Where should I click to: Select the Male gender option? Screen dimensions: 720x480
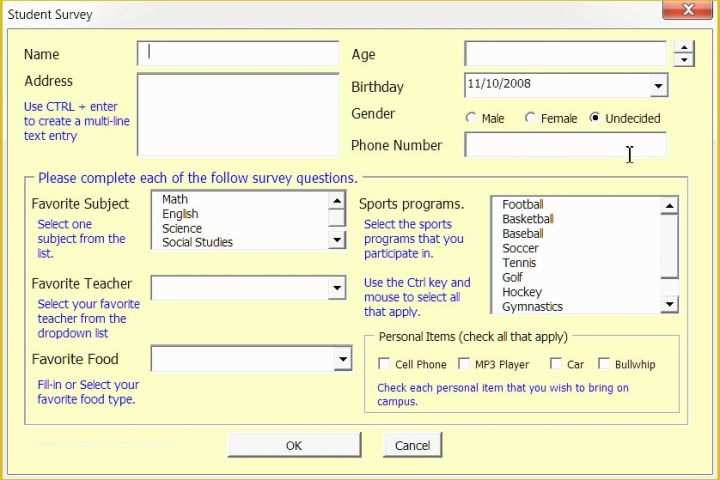point(471,118)
